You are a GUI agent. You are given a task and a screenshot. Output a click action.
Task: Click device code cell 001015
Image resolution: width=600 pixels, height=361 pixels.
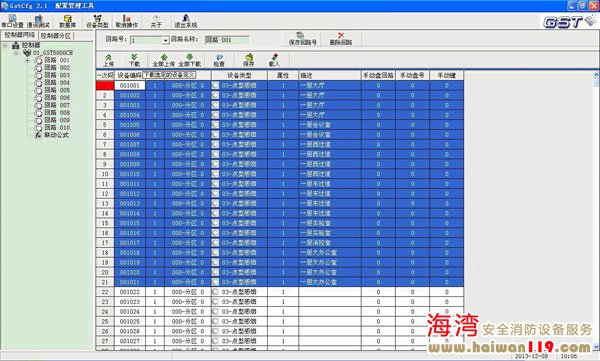(x=130, y=223)
